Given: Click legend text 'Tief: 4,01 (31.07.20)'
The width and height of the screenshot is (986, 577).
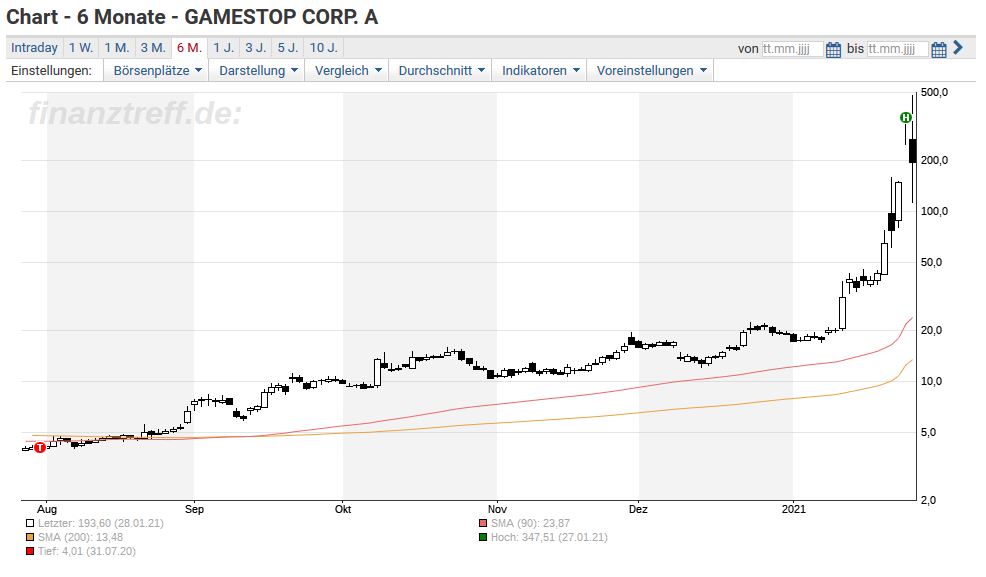Looking at the screenshot, I should click(x=87, y=551).
